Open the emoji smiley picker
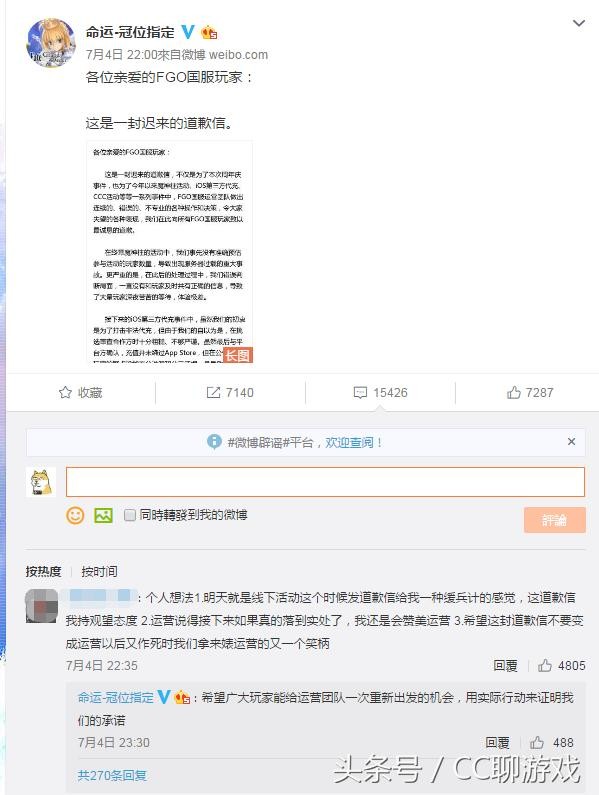599x795 pixels. coord(76,515)
